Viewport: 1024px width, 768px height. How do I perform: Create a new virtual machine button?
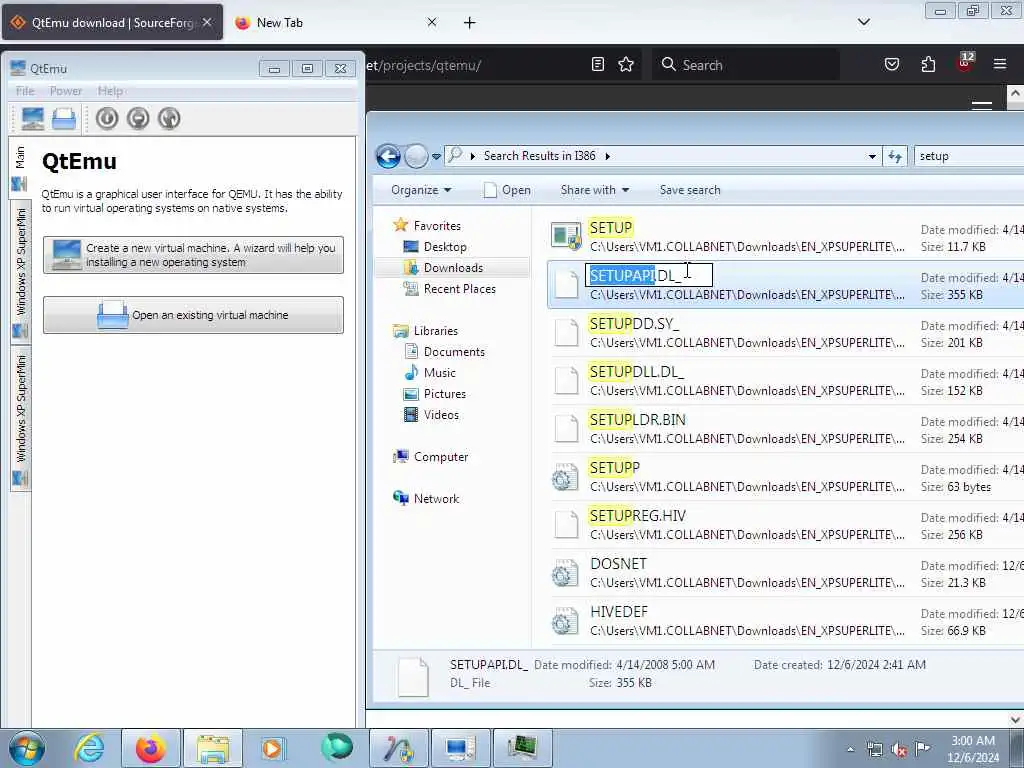[193, 255]
